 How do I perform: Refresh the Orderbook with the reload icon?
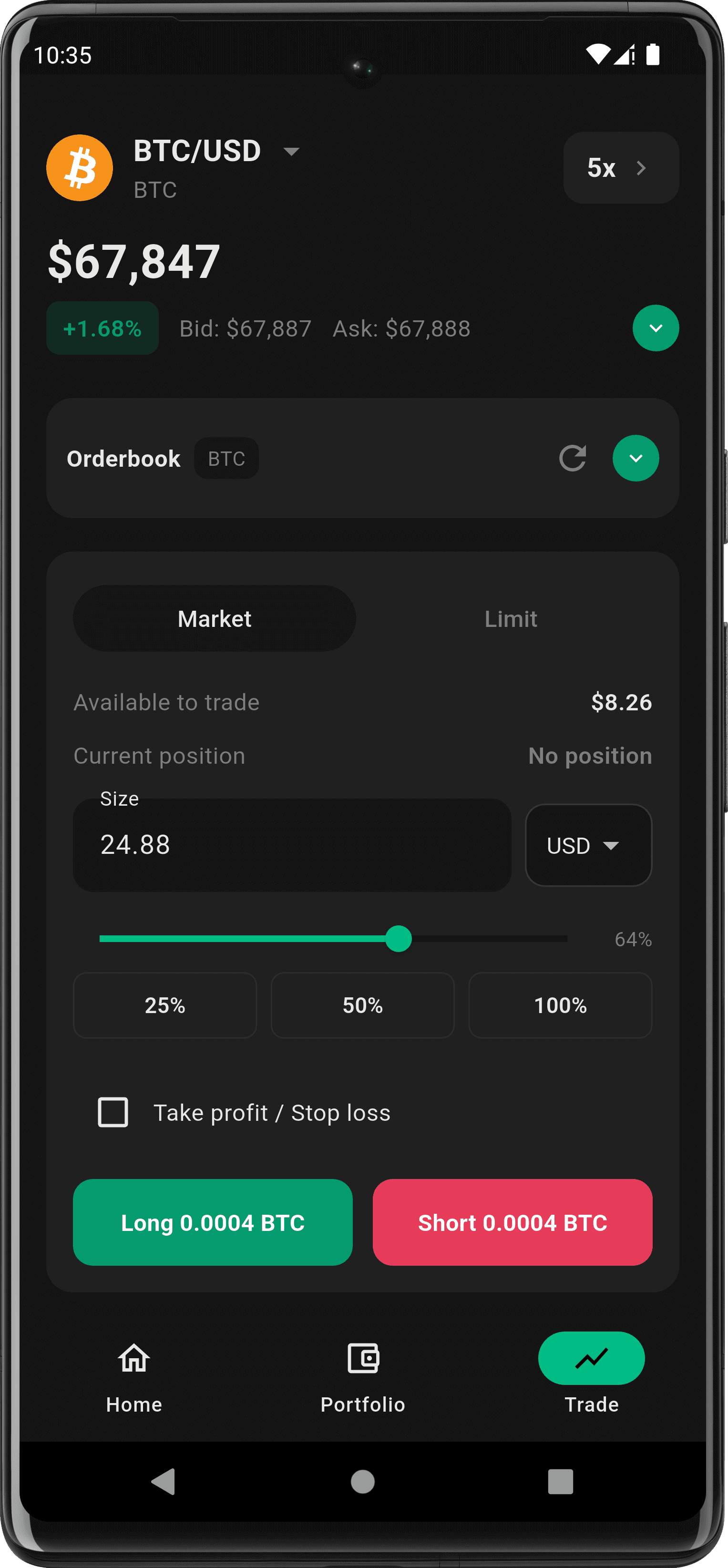click(572, 458)
